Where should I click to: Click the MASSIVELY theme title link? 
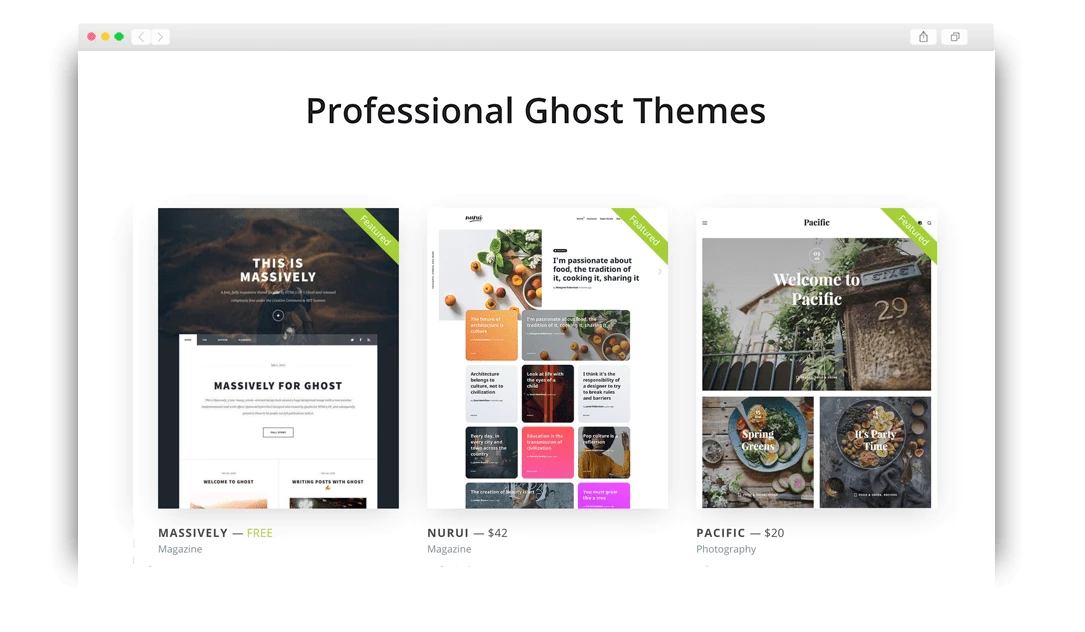tap(193, 533)
